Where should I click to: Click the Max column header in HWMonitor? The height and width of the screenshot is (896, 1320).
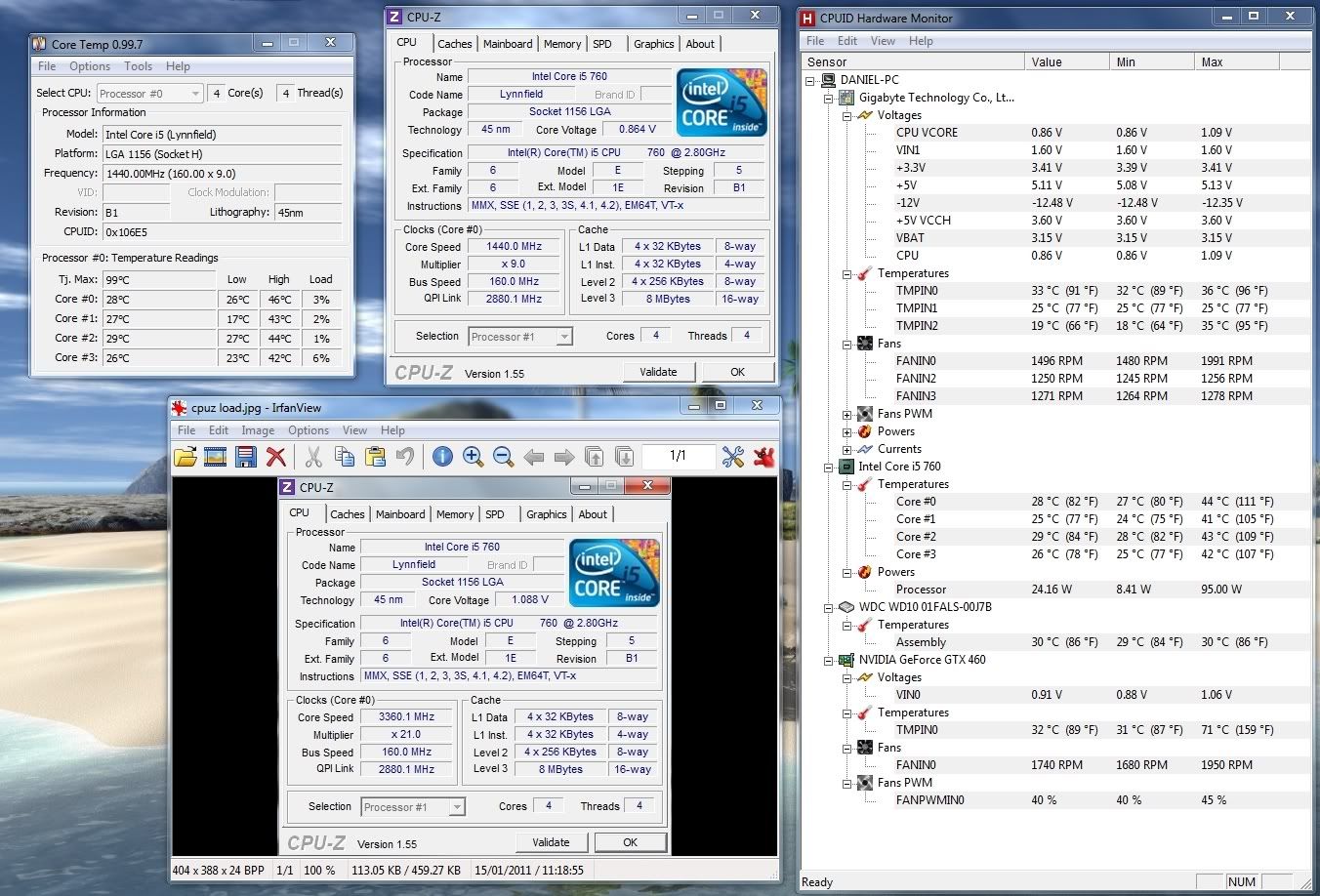1236,61
